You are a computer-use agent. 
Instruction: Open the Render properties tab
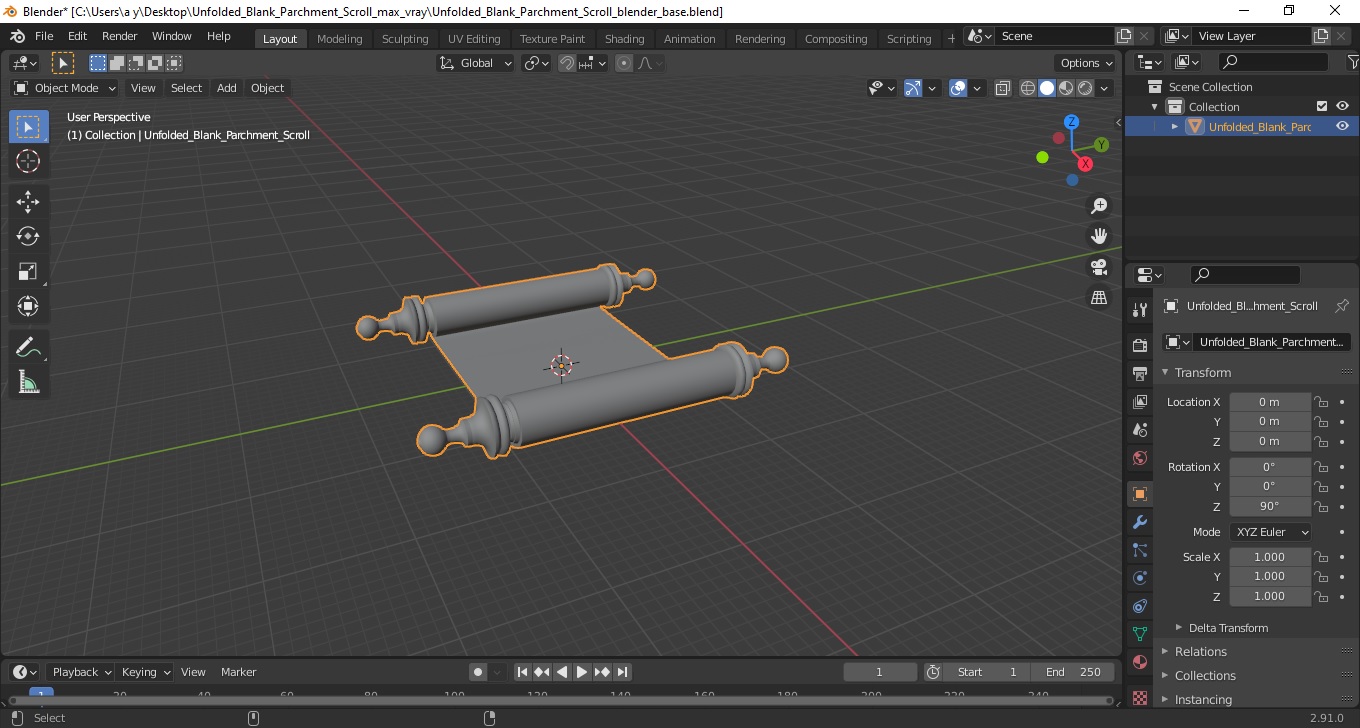click(1140, 346)
